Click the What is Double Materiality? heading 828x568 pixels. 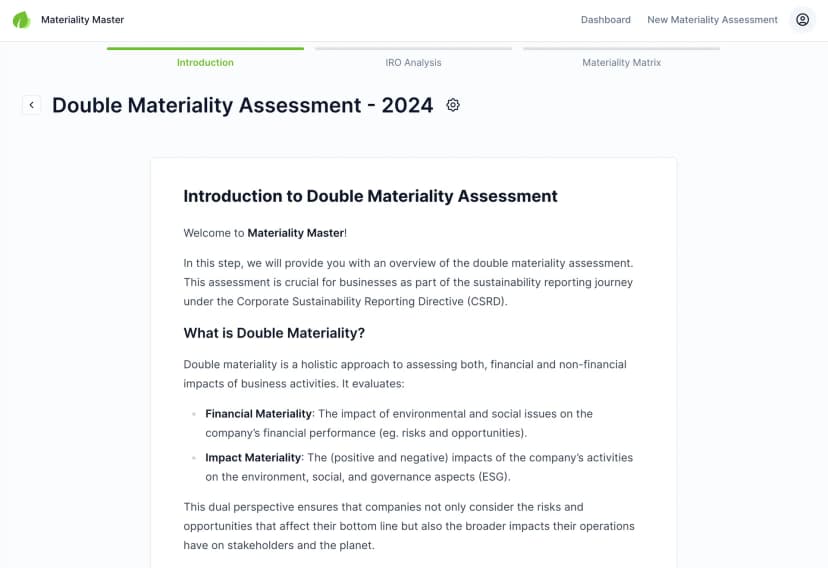[x=274, y=333]
